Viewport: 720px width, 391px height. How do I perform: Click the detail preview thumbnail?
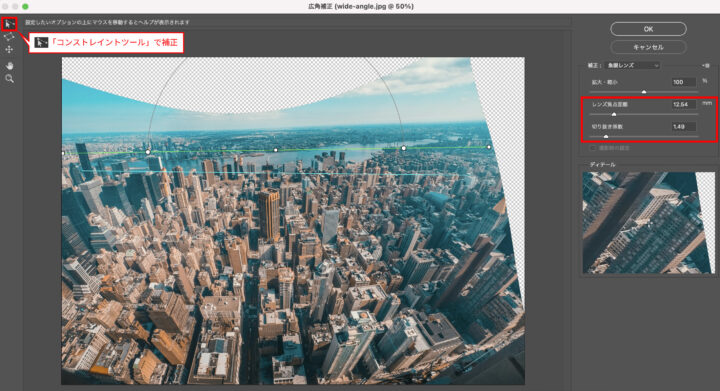[x=648, y=223]
